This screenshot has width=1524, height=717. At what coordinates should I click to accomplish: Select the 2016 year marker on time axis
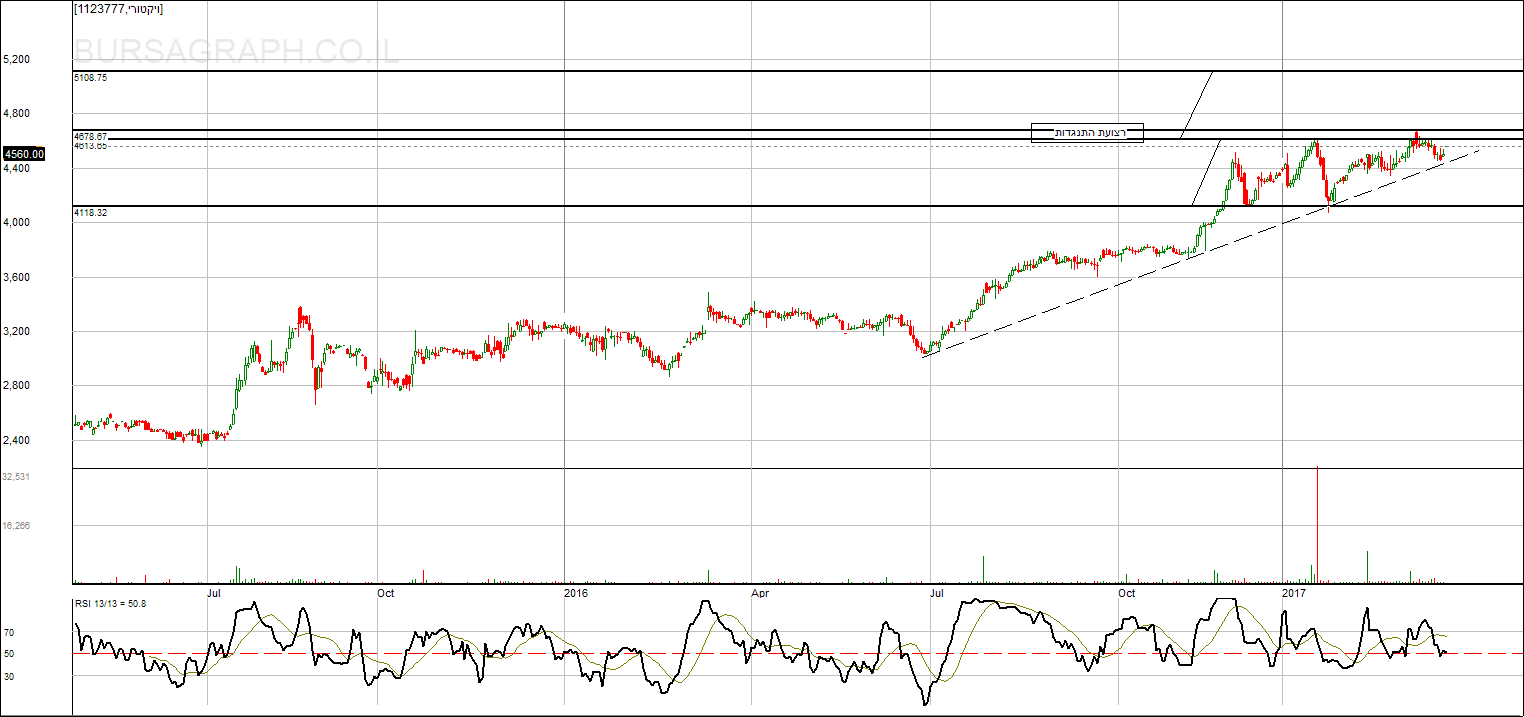576,593
